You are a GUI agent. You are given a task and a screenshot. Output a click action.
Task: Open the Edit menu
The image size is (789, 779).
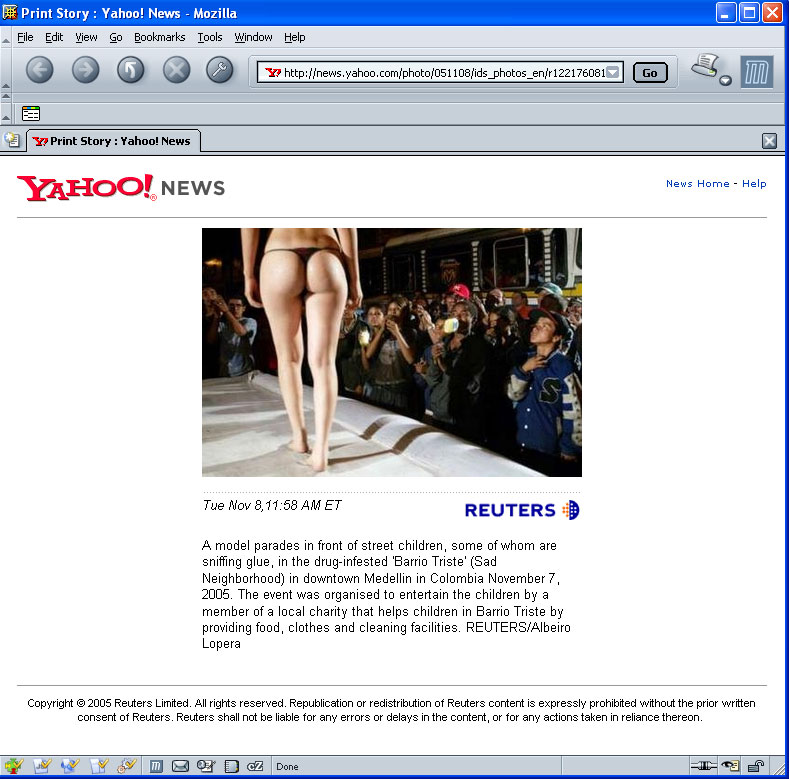(54, 37)
